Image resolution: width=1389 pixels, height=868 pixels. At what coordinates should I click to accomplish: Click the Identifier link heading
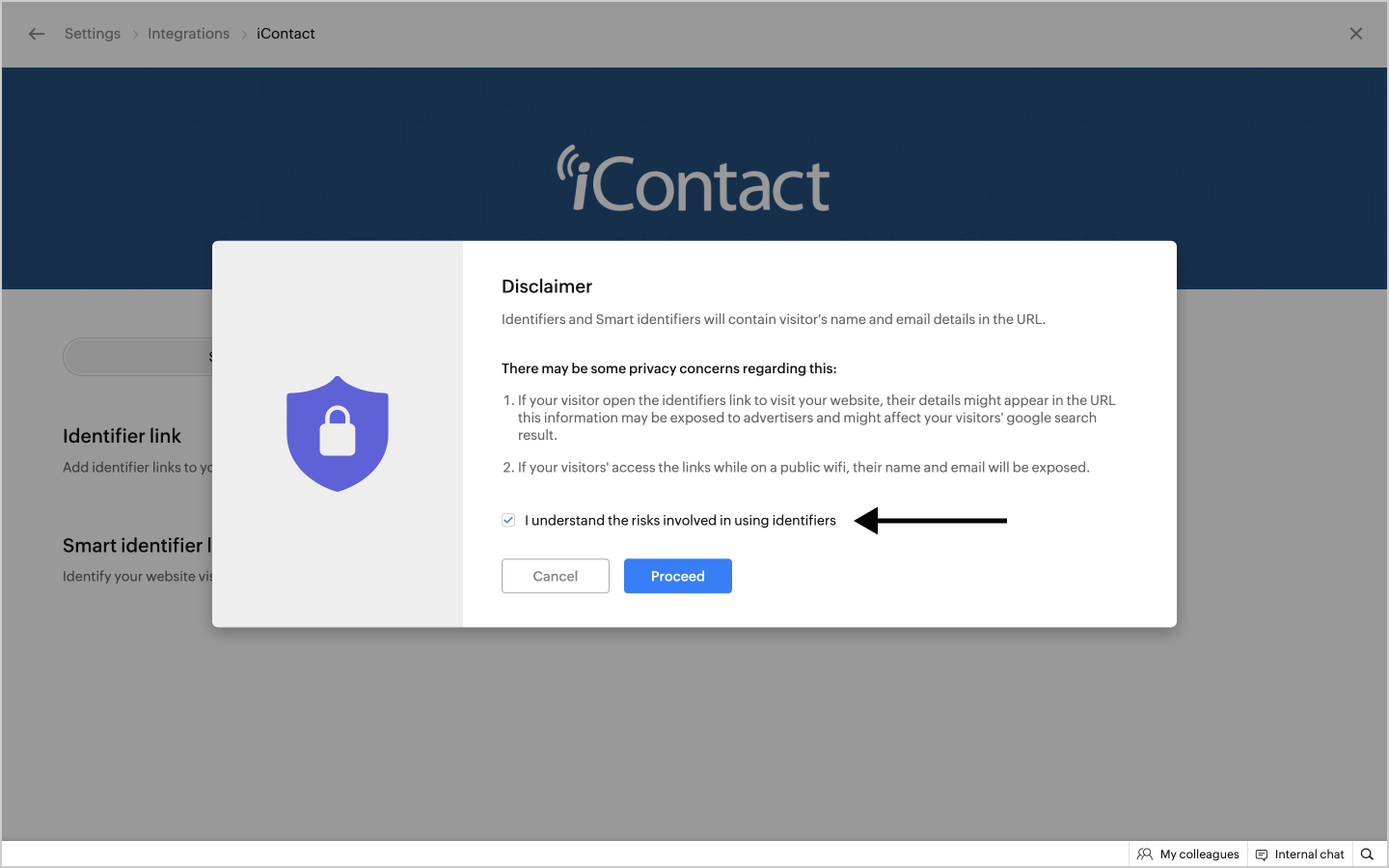click(x=122, y=436)
